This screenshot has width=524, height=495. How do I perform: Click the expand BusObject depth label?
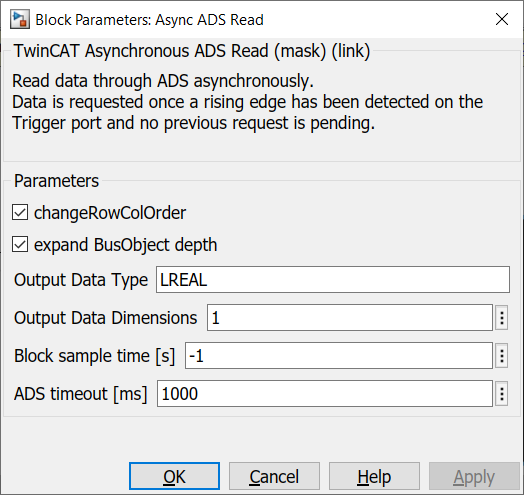(x=126, y=245)
